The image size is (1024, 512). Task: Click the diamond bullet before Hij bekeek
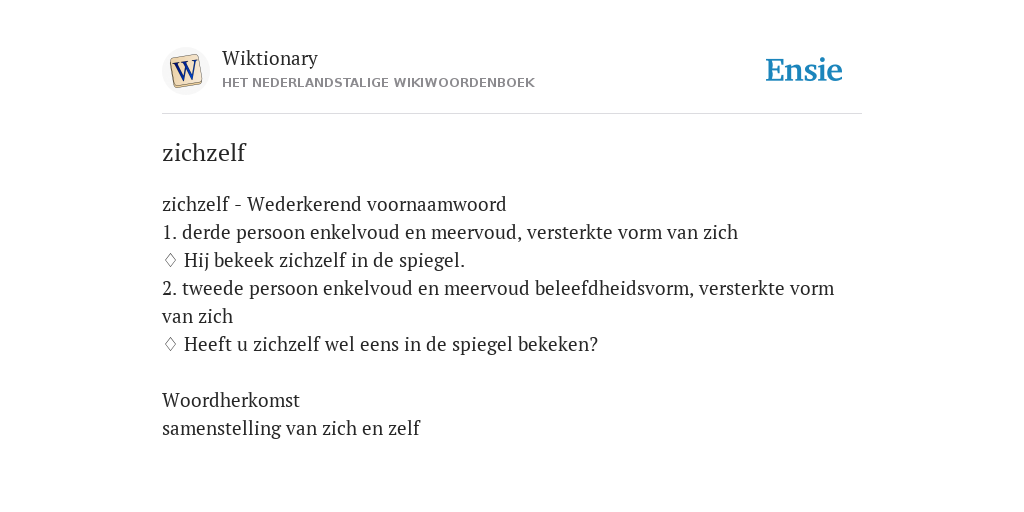tap(170, 261)
